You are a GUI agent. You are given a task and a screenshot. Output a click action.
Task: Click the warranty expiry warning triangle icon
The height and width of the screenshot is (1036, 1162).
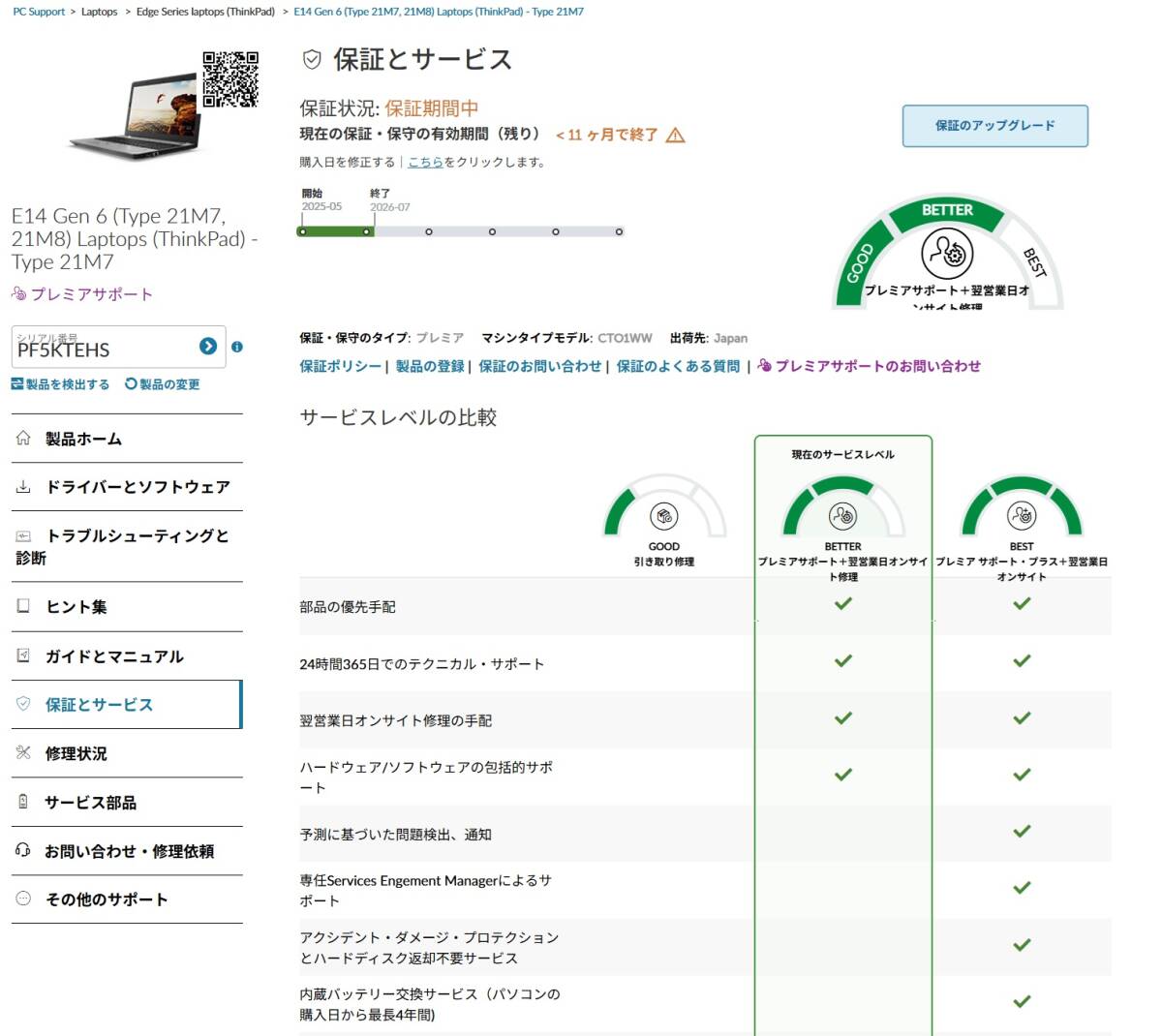(x=676, y=136)
